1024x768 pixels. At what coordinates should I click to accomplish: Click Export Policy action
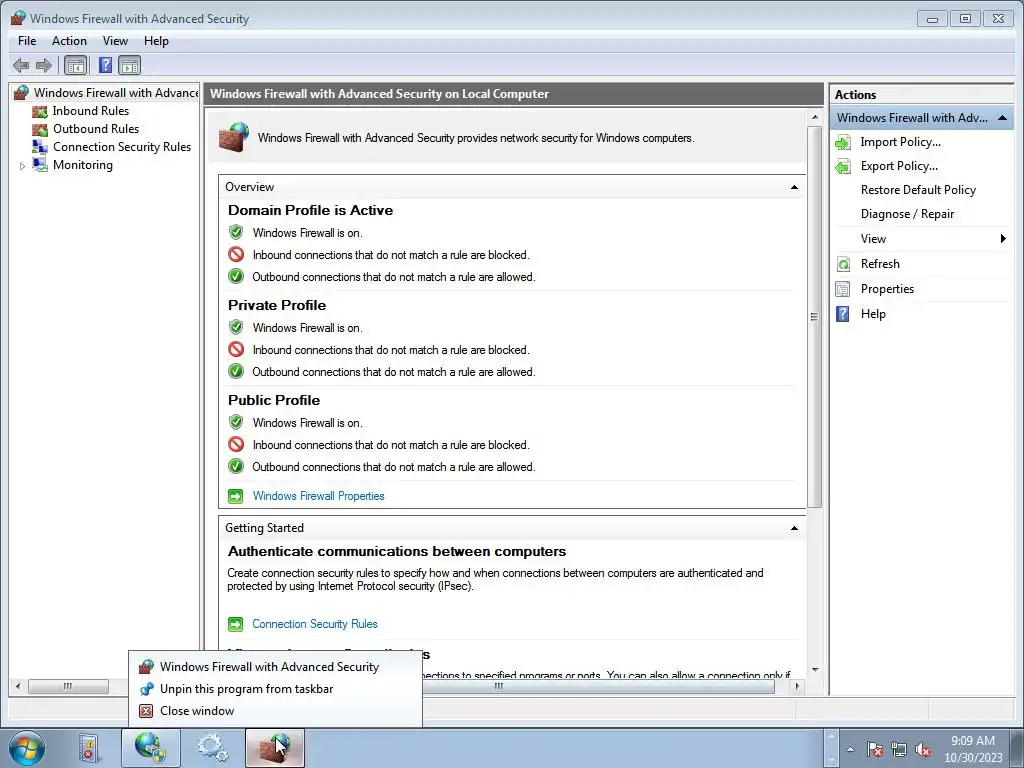pyautogui.click(x=899, y=166)
